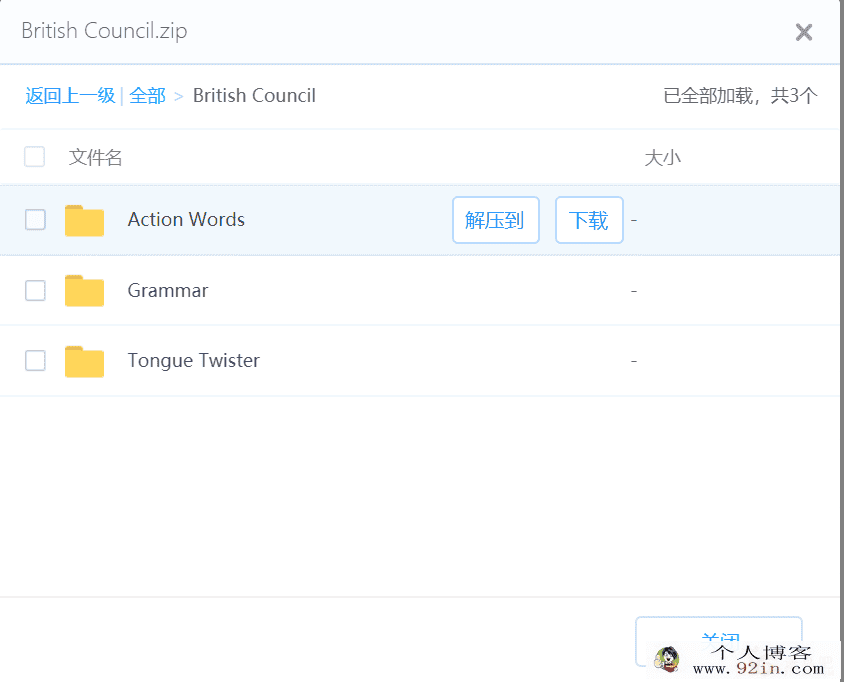Click the 文件名 column header
844x682 pixels.
pyautogui.click(x=95, y=158)
